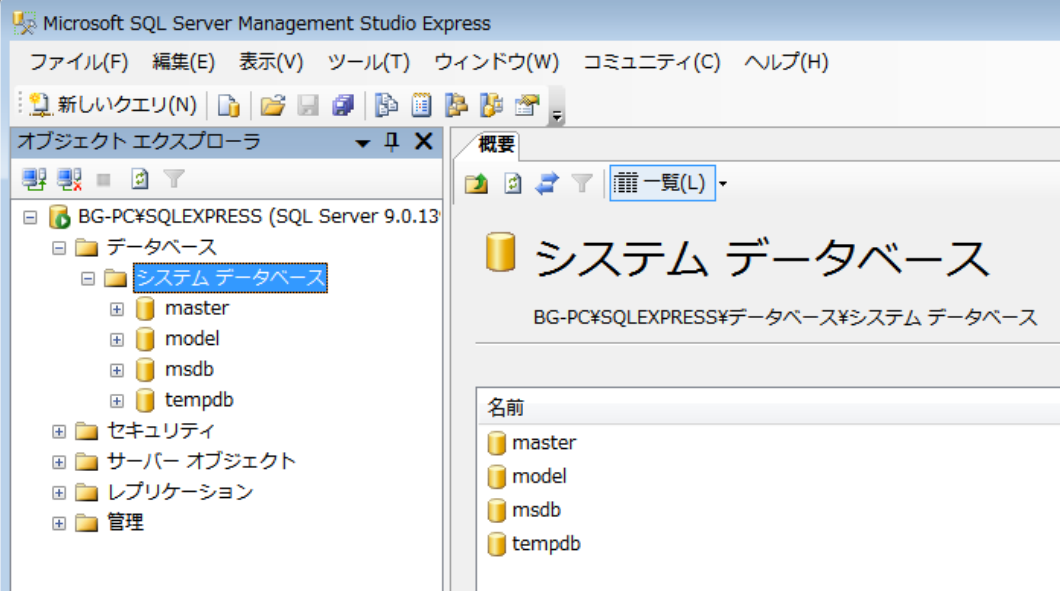Select the レプリケーション tree item
The image size is (1060, 591).
(x=180, y=492)
